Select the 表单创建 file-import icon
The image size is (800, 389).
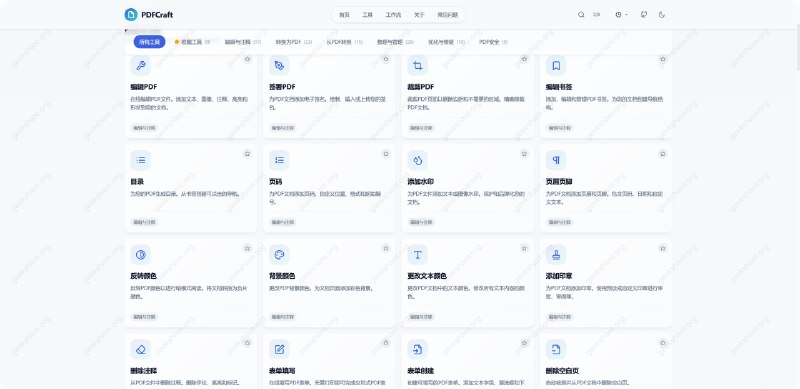click(418, 349)
